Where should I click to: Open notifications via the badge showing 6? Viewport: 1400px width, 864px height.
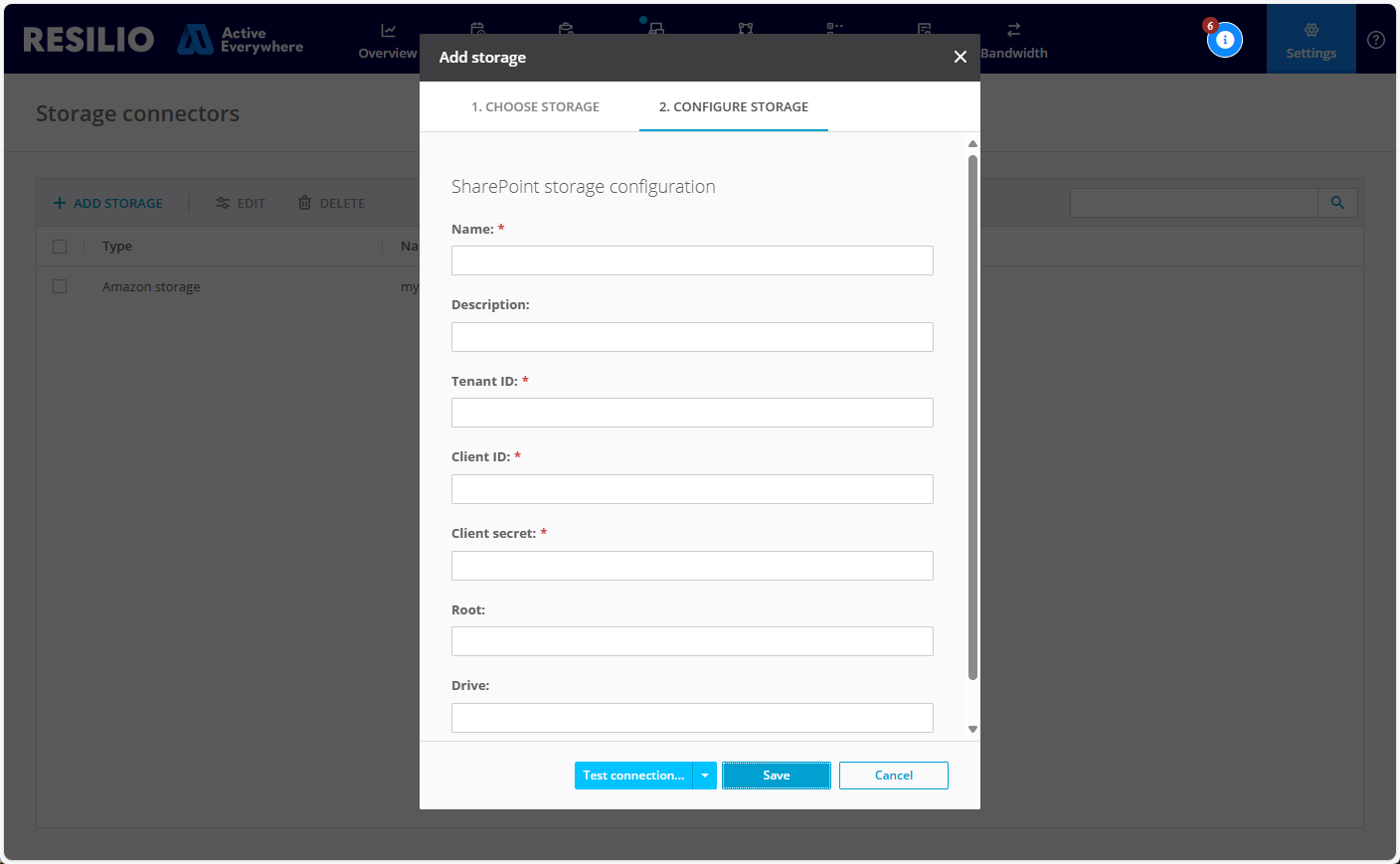[x=1224, y=39]
